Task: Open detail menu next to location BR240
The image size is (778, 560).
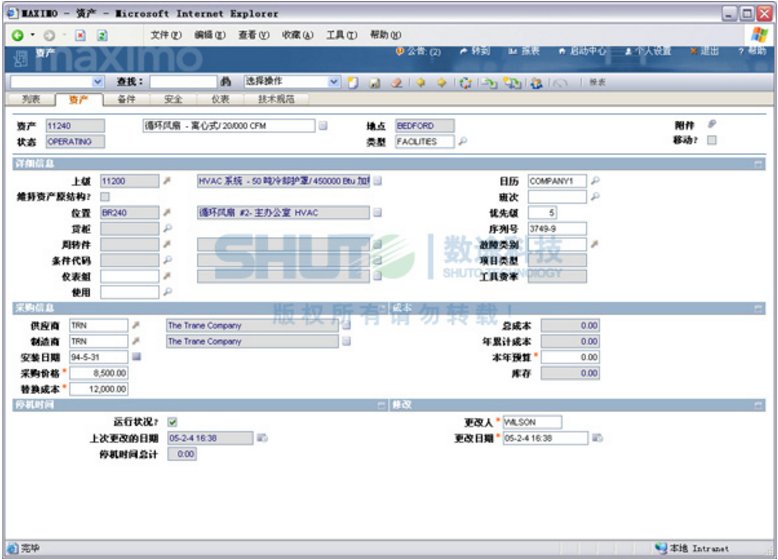Action: point(167,212)
